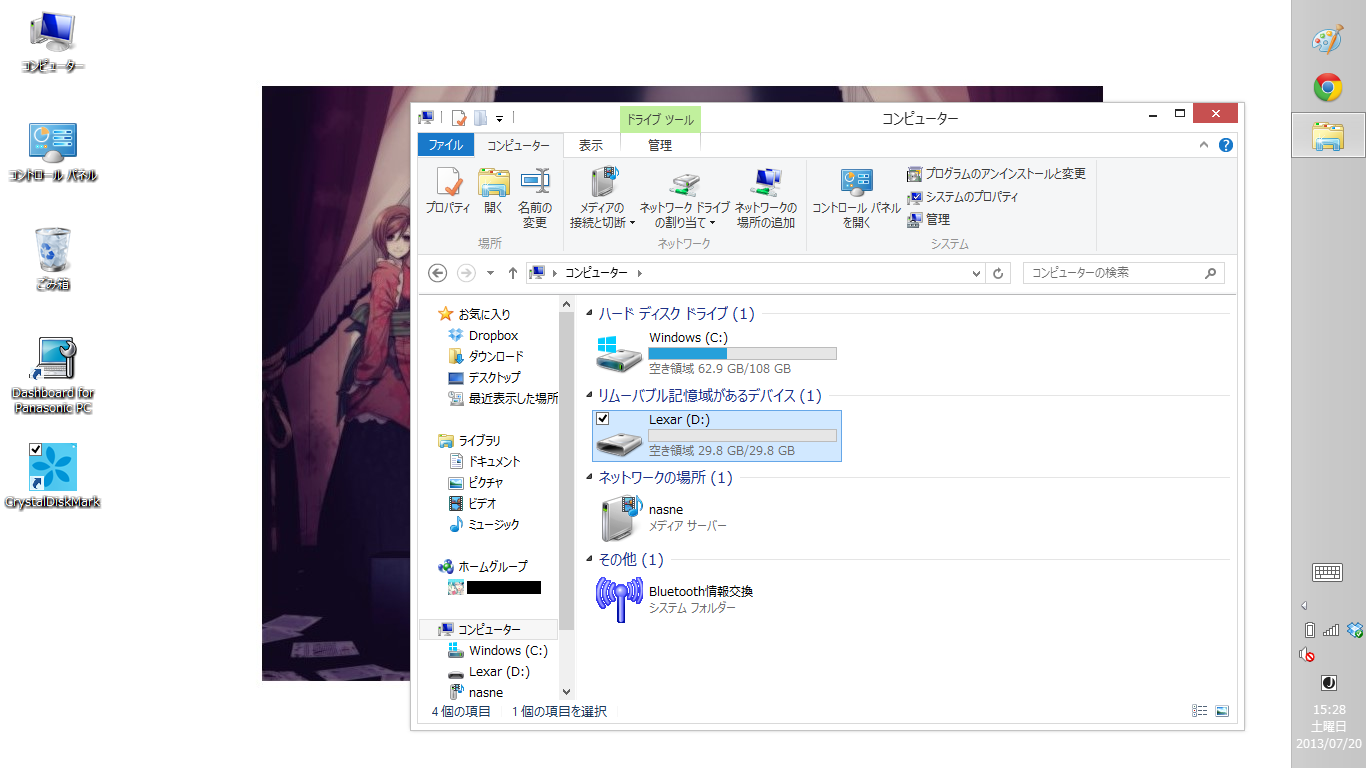1366x768 pixels.
Task: Click the File Explorer taskbar button
Action: [x=1328, y=136]
